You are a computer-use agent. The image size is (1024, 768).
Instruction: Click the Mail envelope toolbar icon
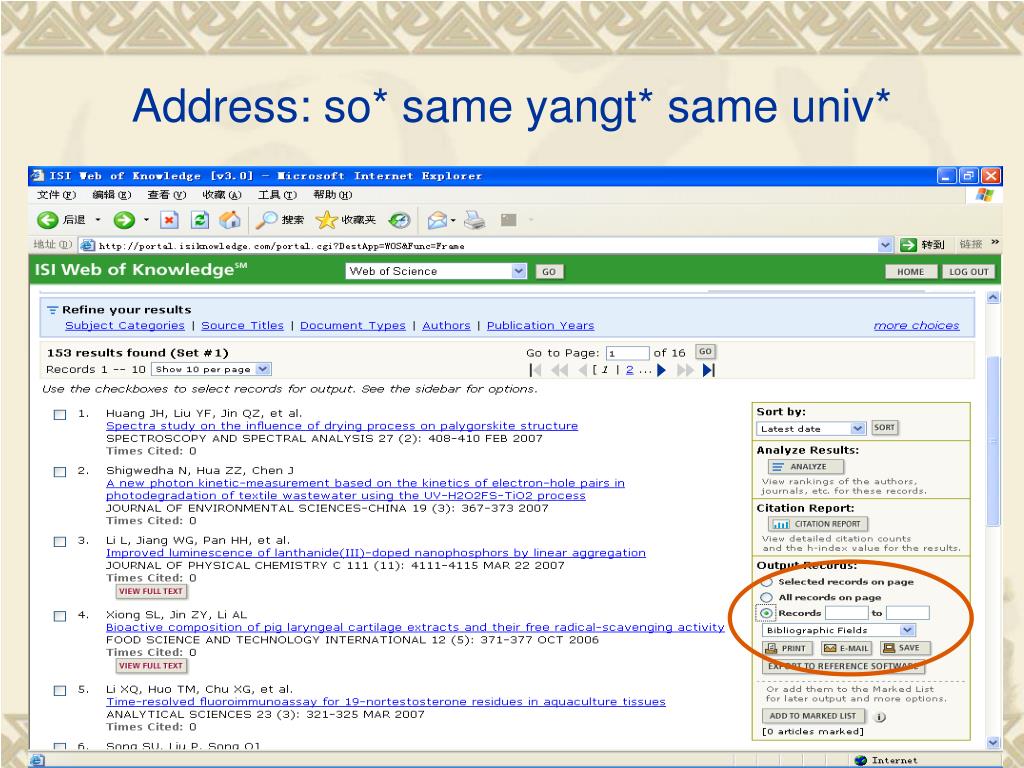(437, 221)
